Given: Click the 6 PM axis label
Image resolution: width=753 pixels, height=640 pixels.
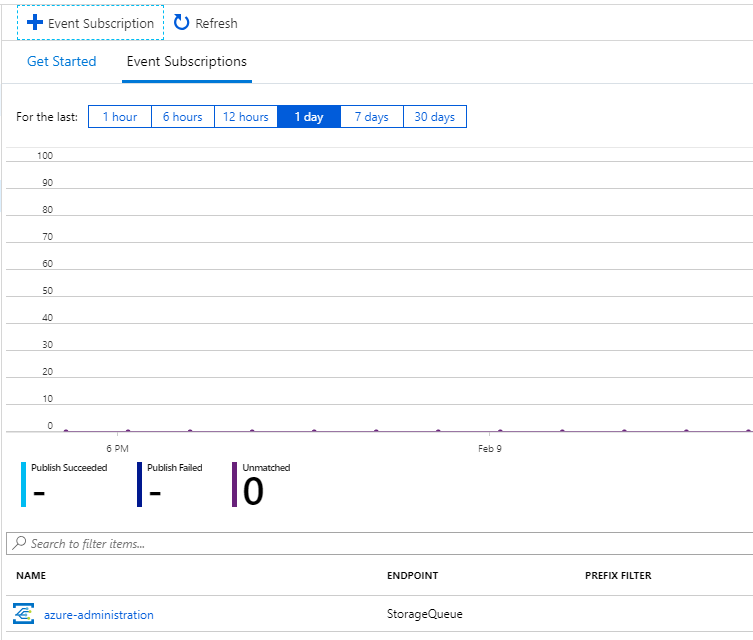Looking at the screenshot, I should (117, 448).
